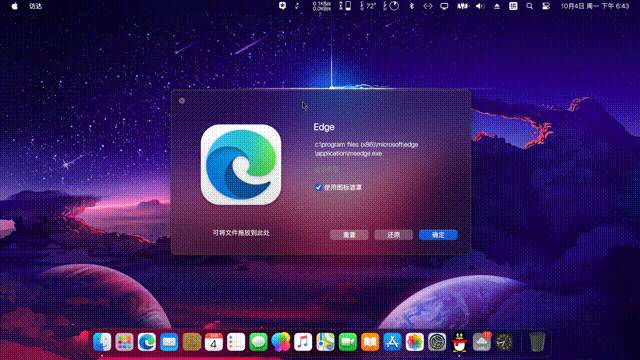Open Control Center in menu bar

coord(546,6)
